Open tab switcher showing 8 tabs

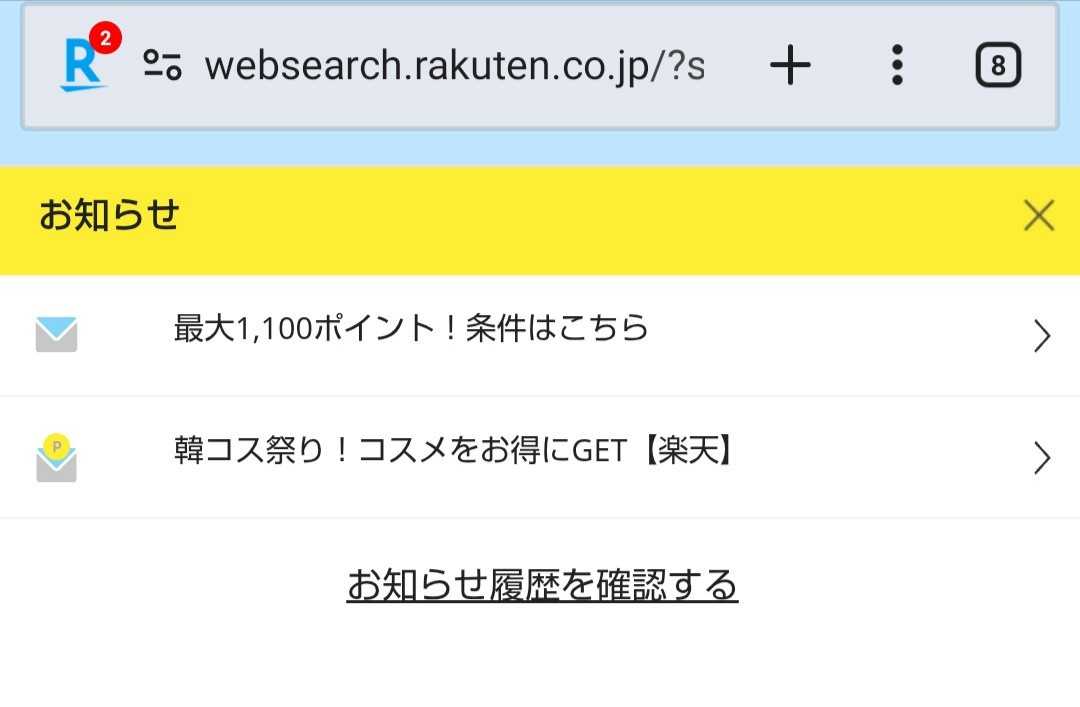997,66
